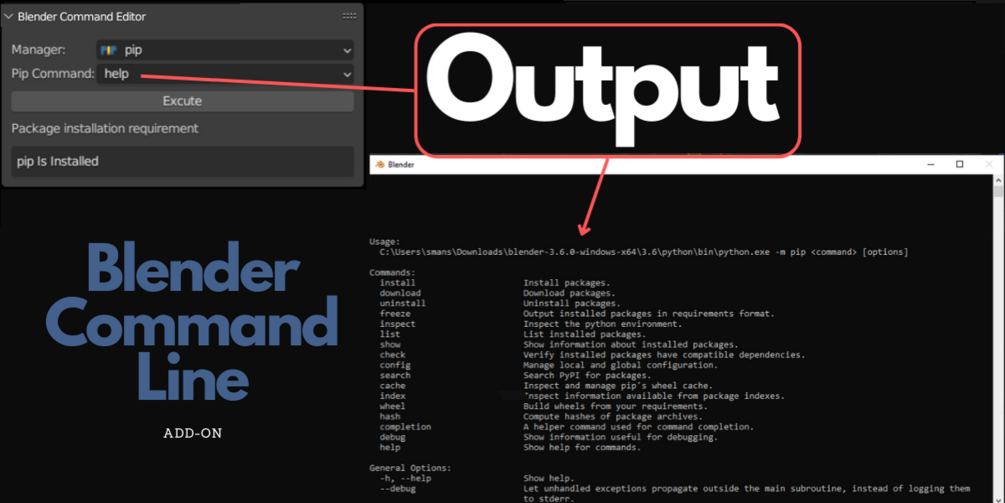Image resolution: width=1005 pixels, height=503 pixels.
Task: Click the pip Python logo icon
Action: click(x=108, y=50)
